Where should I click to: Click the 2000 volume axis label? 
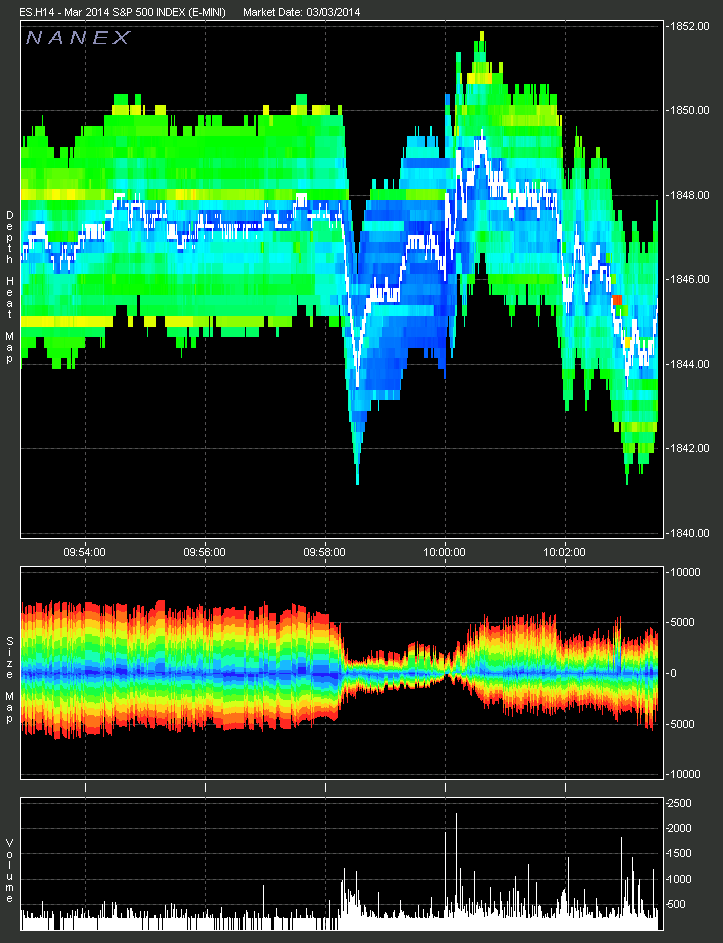(x=680, y=828)
